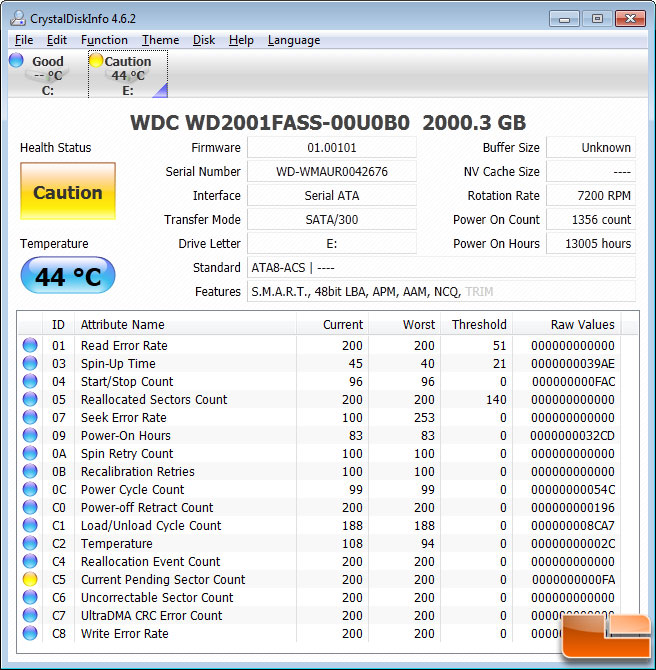Viewport: 656px width, 670px height.
Task: Open the Theme menu
Action: (x=160, y=40)
